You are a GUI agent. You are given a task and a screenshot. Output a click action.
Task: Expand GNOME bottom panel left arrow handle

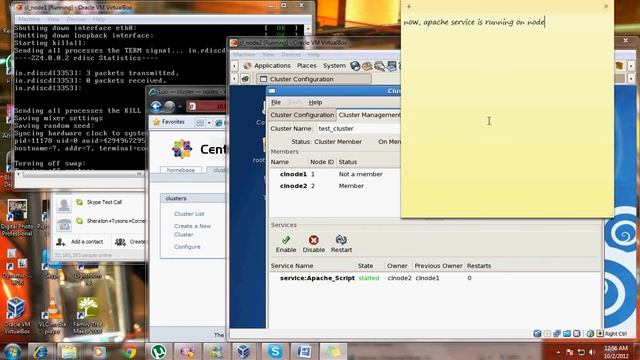coord(234,79)
